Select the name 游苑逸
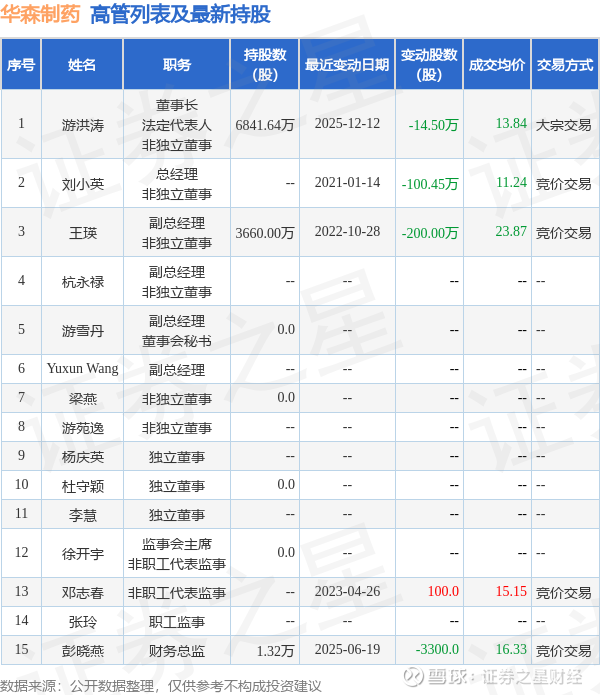This screenshot has height=695, width=600. coord(82,428)
